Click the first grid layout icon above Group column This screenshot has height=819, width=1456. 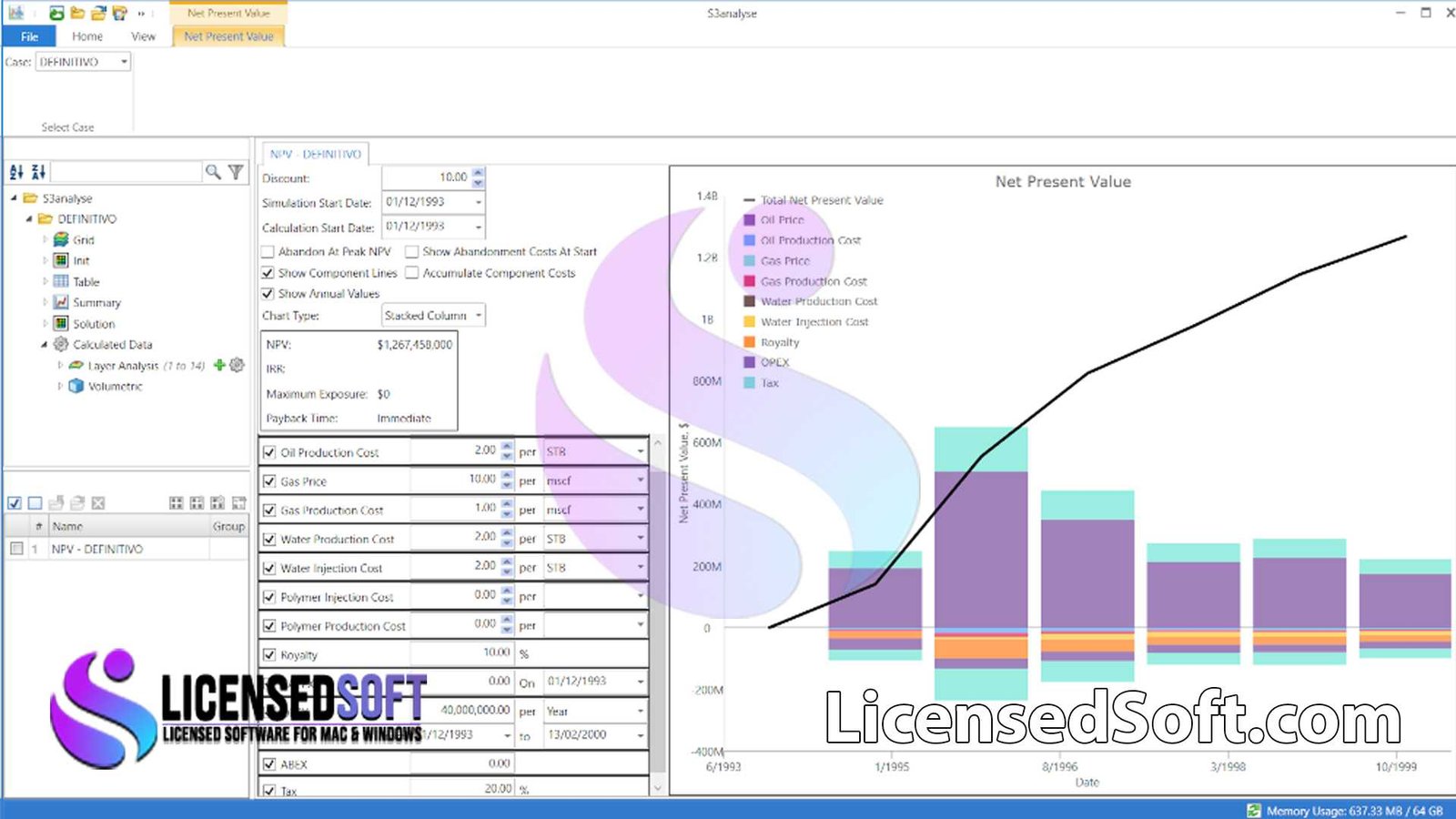click(177, 502)
